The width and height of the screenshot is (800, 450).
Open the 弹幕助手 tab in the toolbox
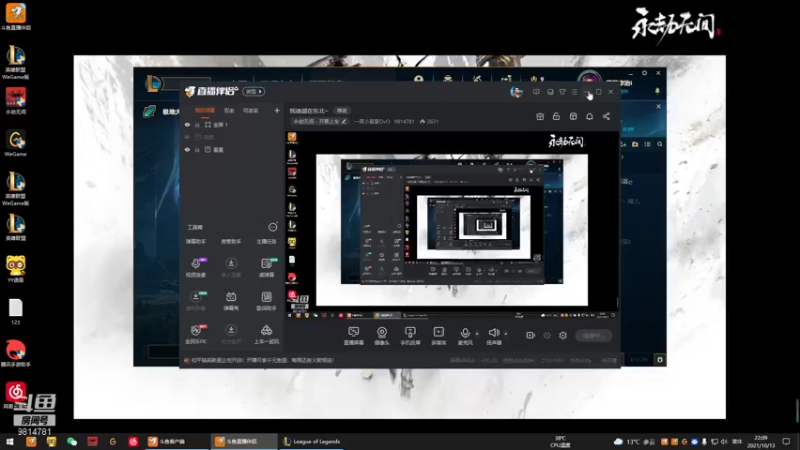click(196, 241)
